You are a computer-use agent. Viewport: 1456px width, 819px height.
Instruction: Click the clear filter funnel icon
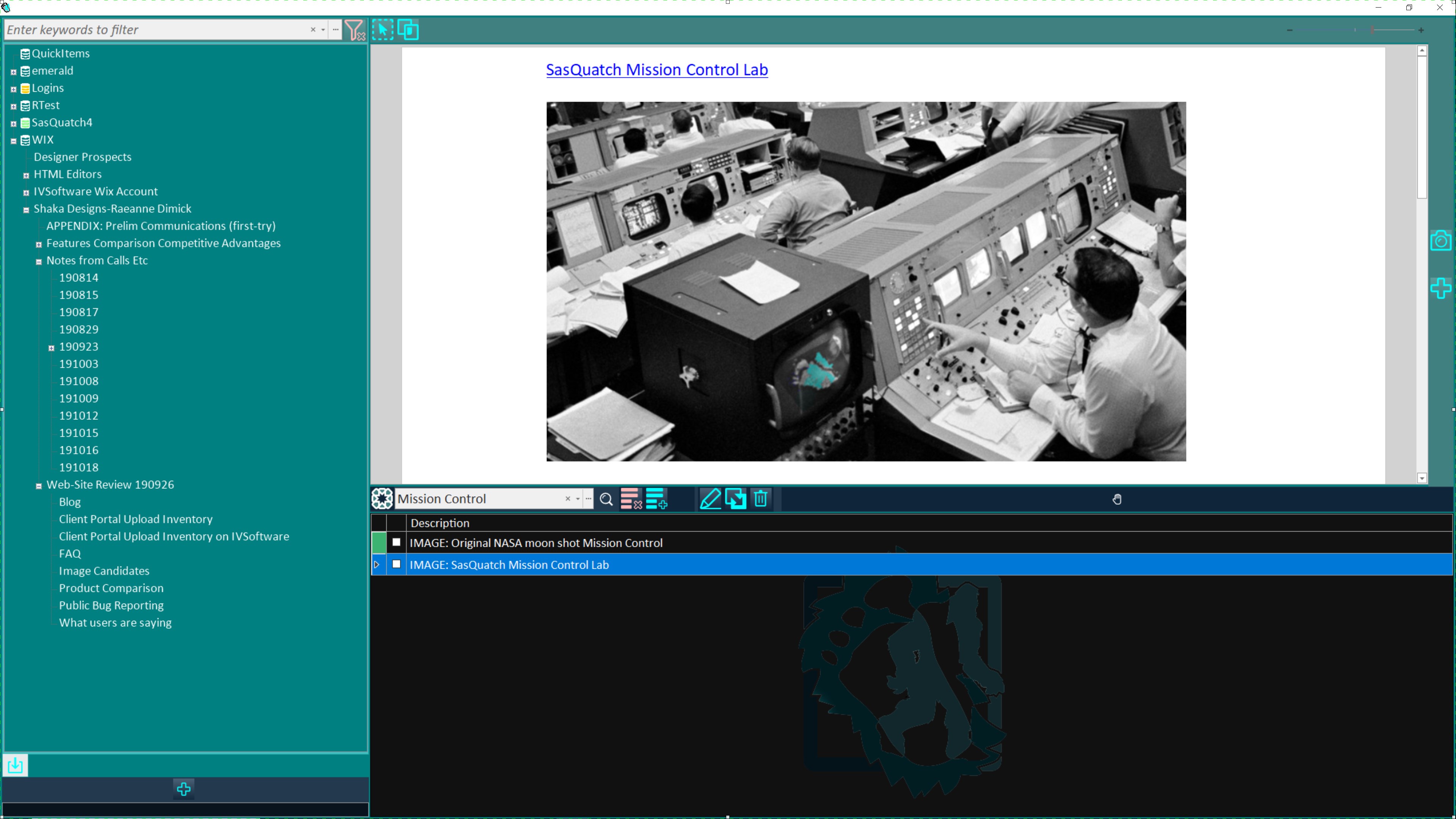pyautogui.click(x=355, y=30)
